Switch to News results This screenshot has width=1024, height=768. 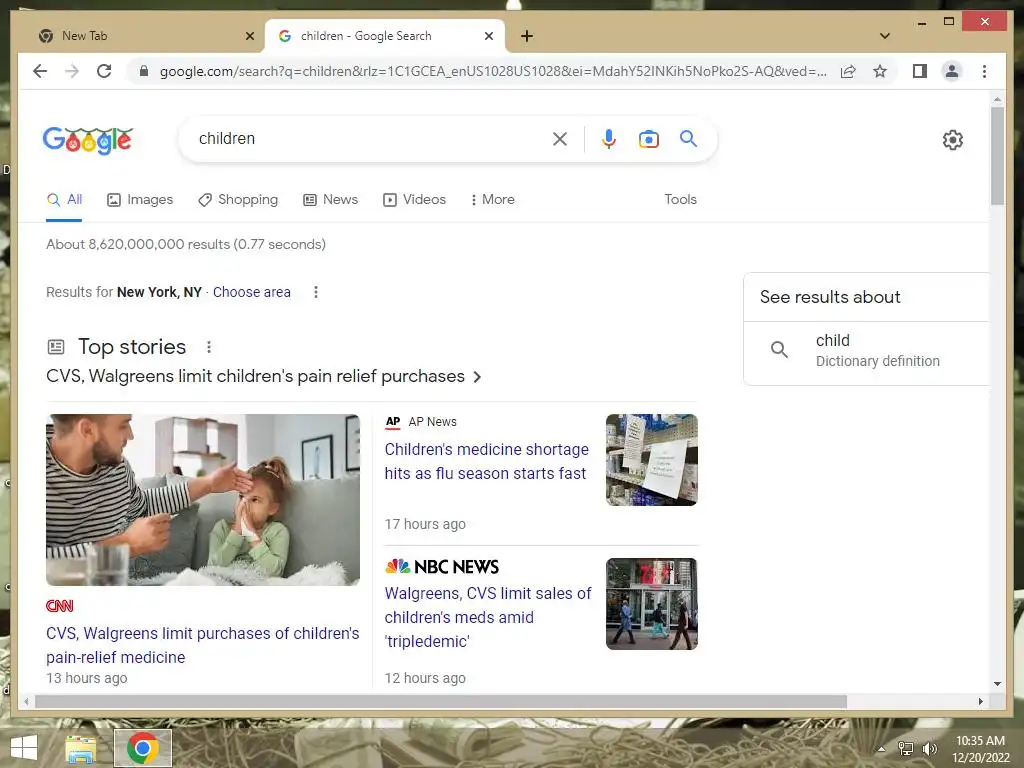[x=330, y=200]
